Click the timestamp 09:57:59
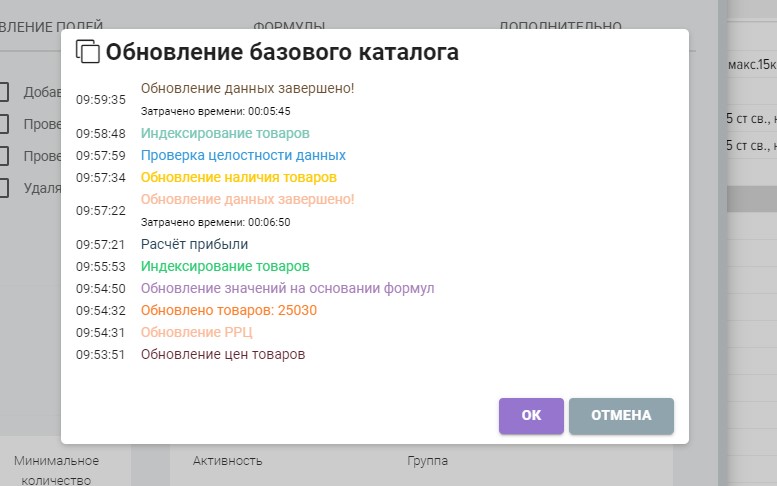The width and height of the screenshot is (777, 486). pyautogui.click(x=101, y=156)
